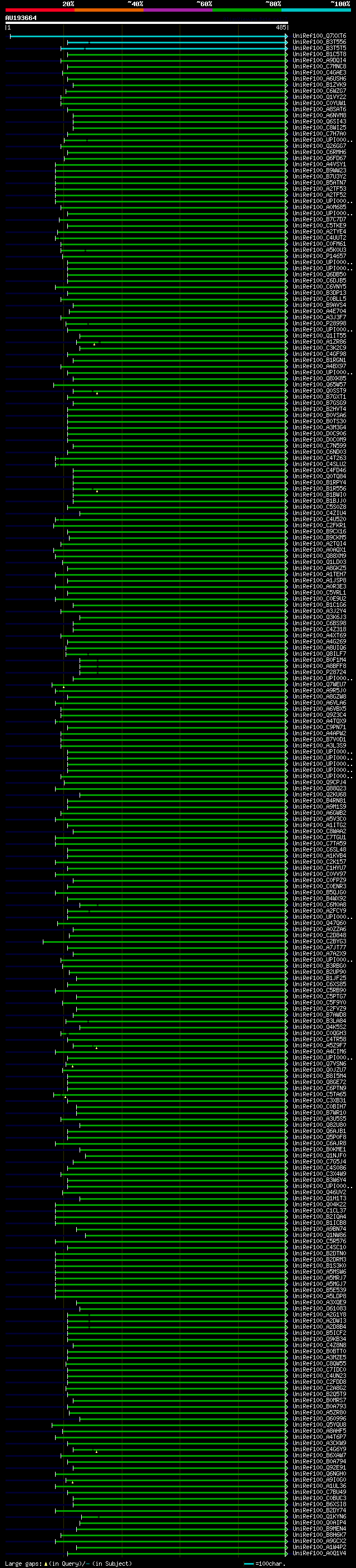This screenshot has width=356, height=1568.
Task: Click the UniRef100_B9WW23 label
Action: (x=319, y=171)
